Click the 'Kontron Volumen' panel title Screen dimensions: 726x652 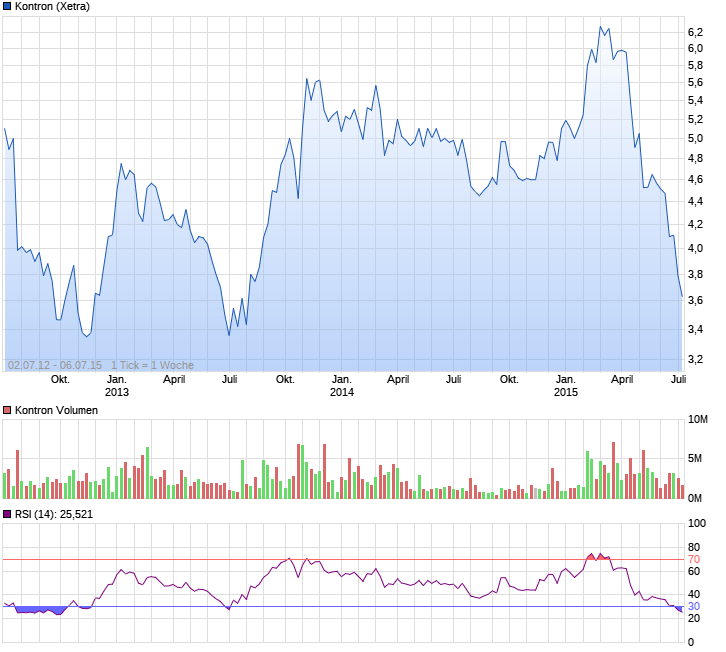[56, 410]
